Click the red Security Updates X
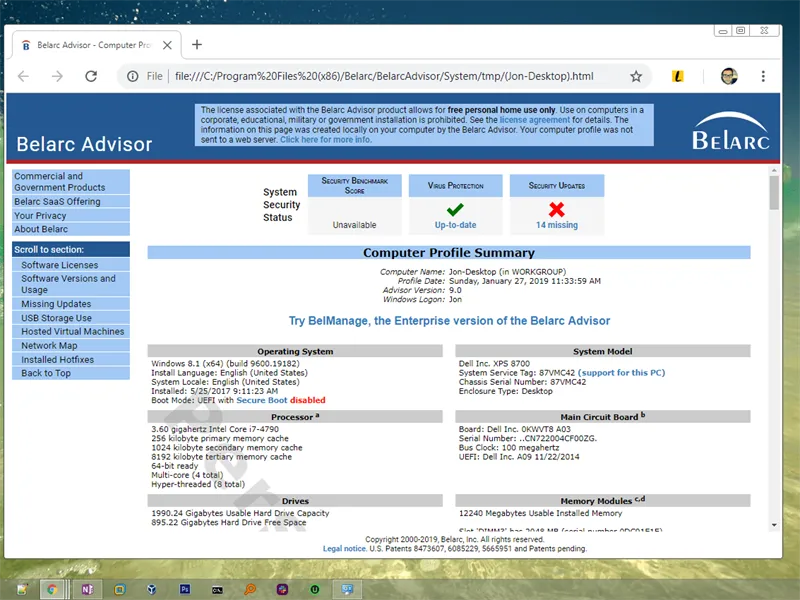The height and width of the screenshot is (600, 800). 556,209
